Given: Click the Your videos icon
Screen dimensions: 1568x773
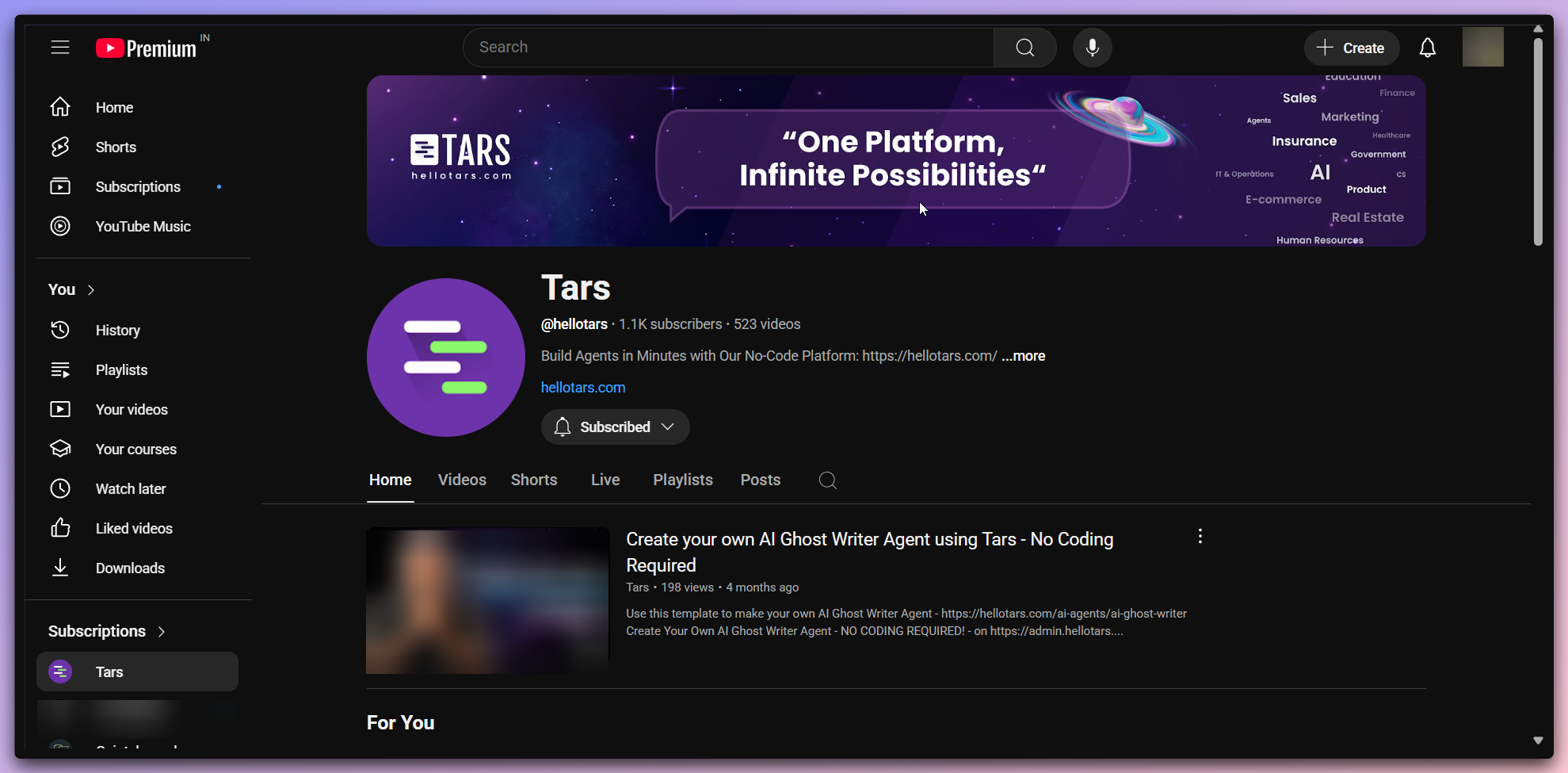Looking at the screenshot, I should 60,409.
